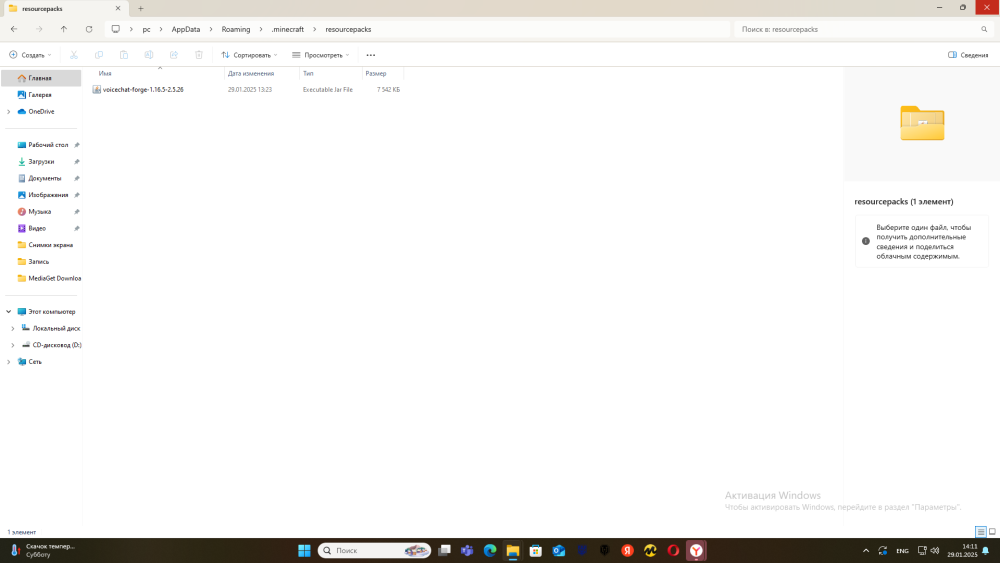Click the 7 542 КБ size cell
The height and width of the screenshot is (563, 1000).
388,90
